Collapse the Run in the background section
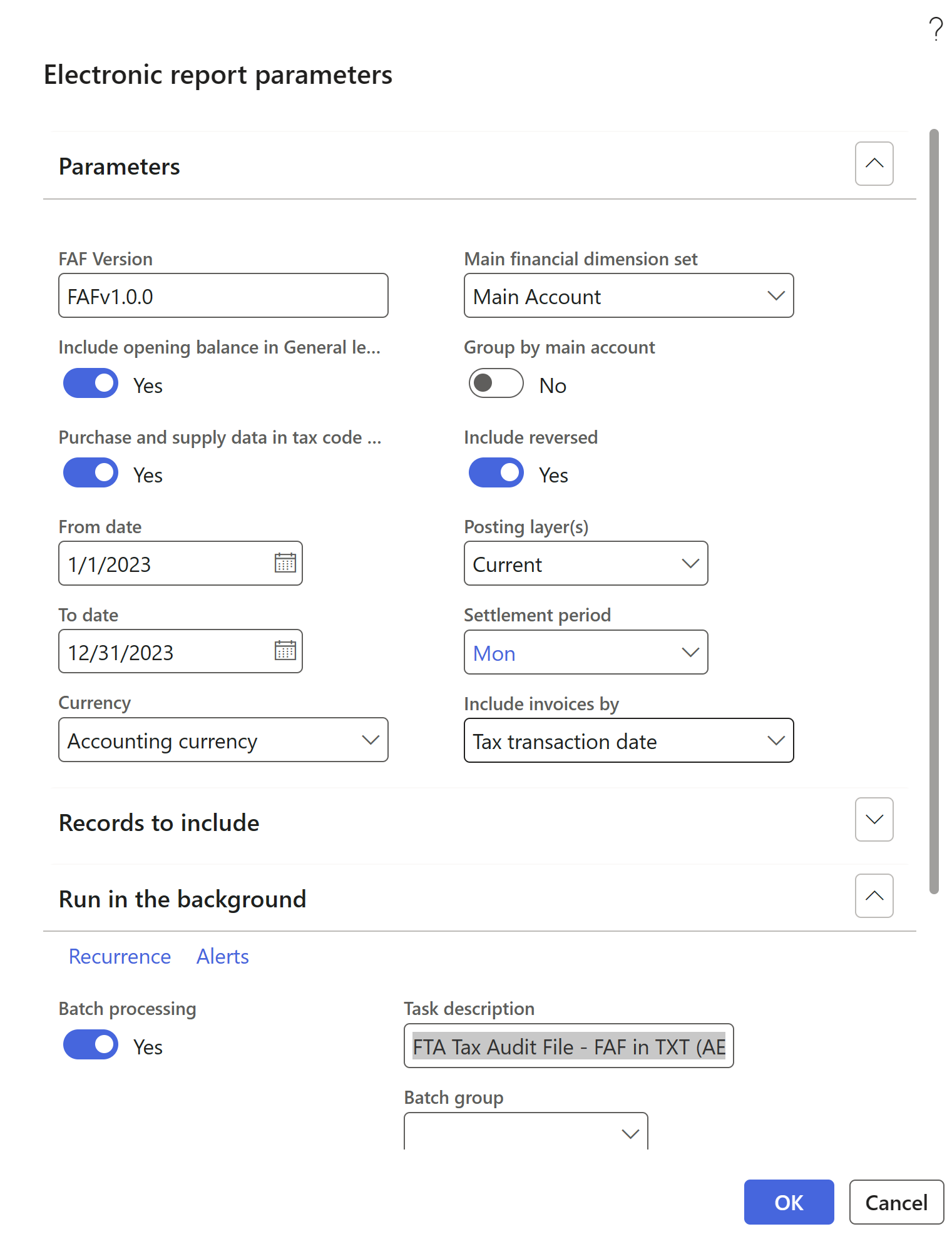The image size is (952, 1244). pos(874,896)
